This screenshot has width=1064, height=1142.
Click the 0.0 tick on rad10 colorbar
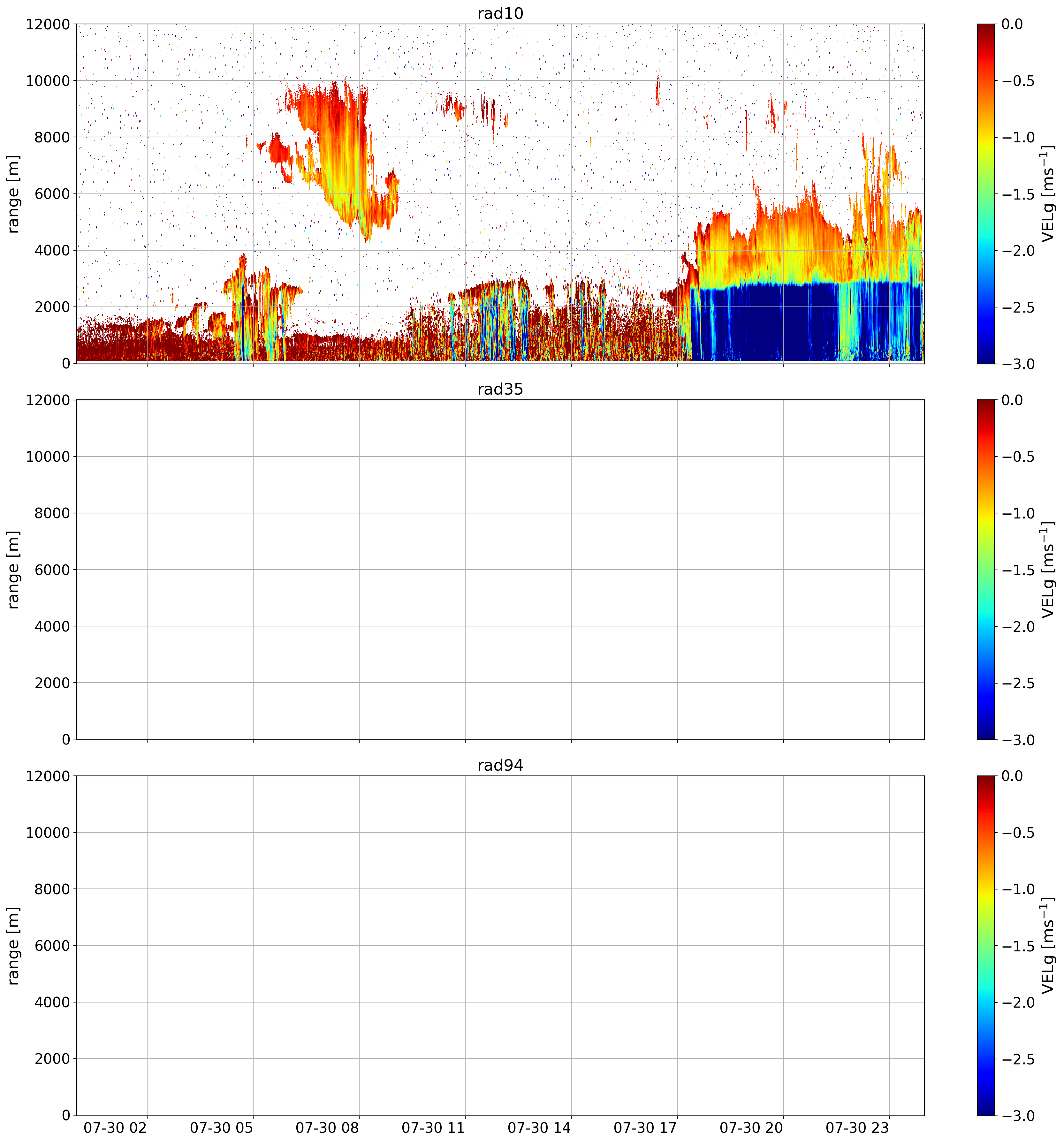click(1012, 24)
